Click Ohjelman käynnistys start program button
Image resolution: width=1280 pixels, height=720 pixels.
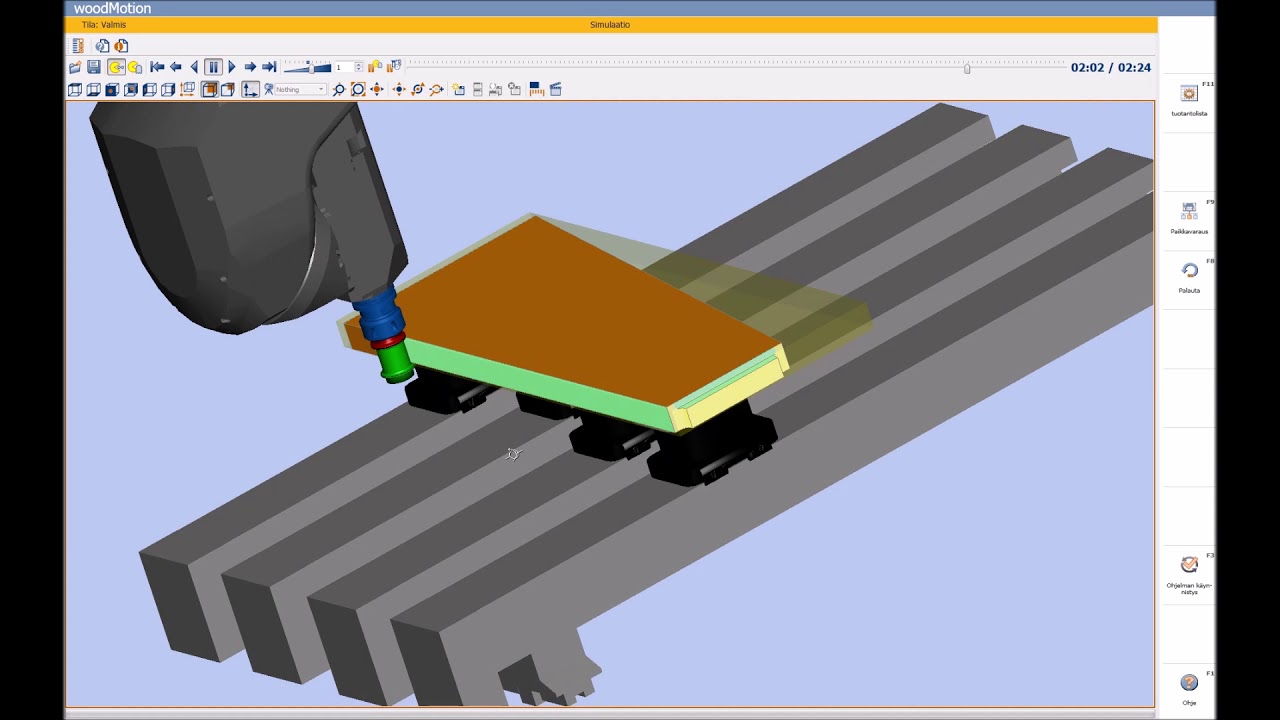point(1189,575)
